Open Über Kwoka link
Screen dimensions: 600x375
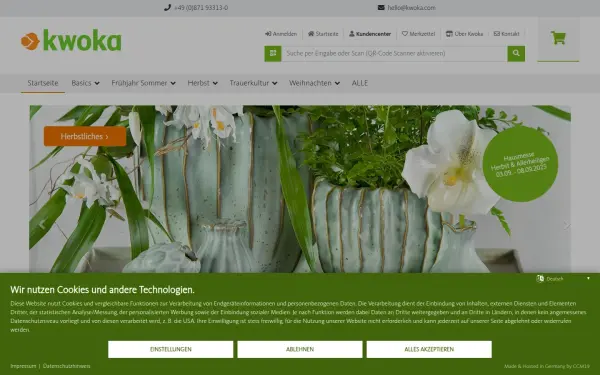click(x=465, y=34)
